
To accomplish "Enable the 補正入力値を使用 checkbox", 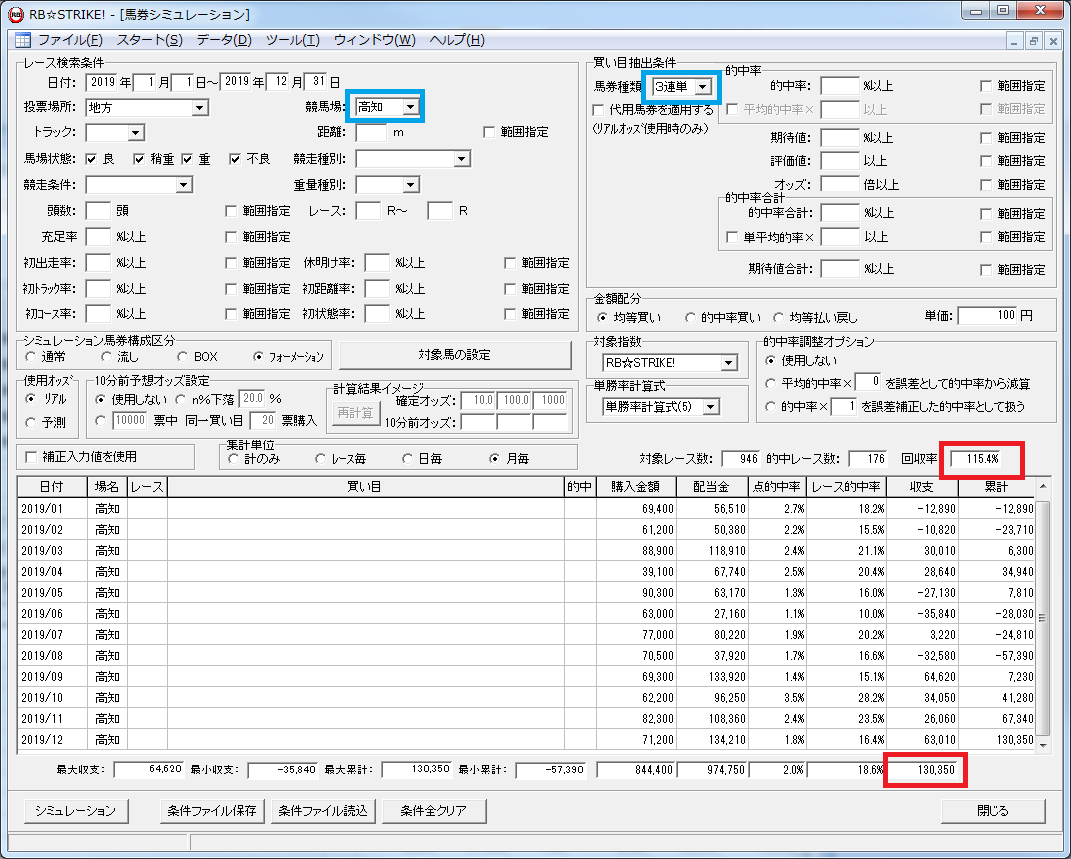I will pyautogui.click(x=31, y=457).
